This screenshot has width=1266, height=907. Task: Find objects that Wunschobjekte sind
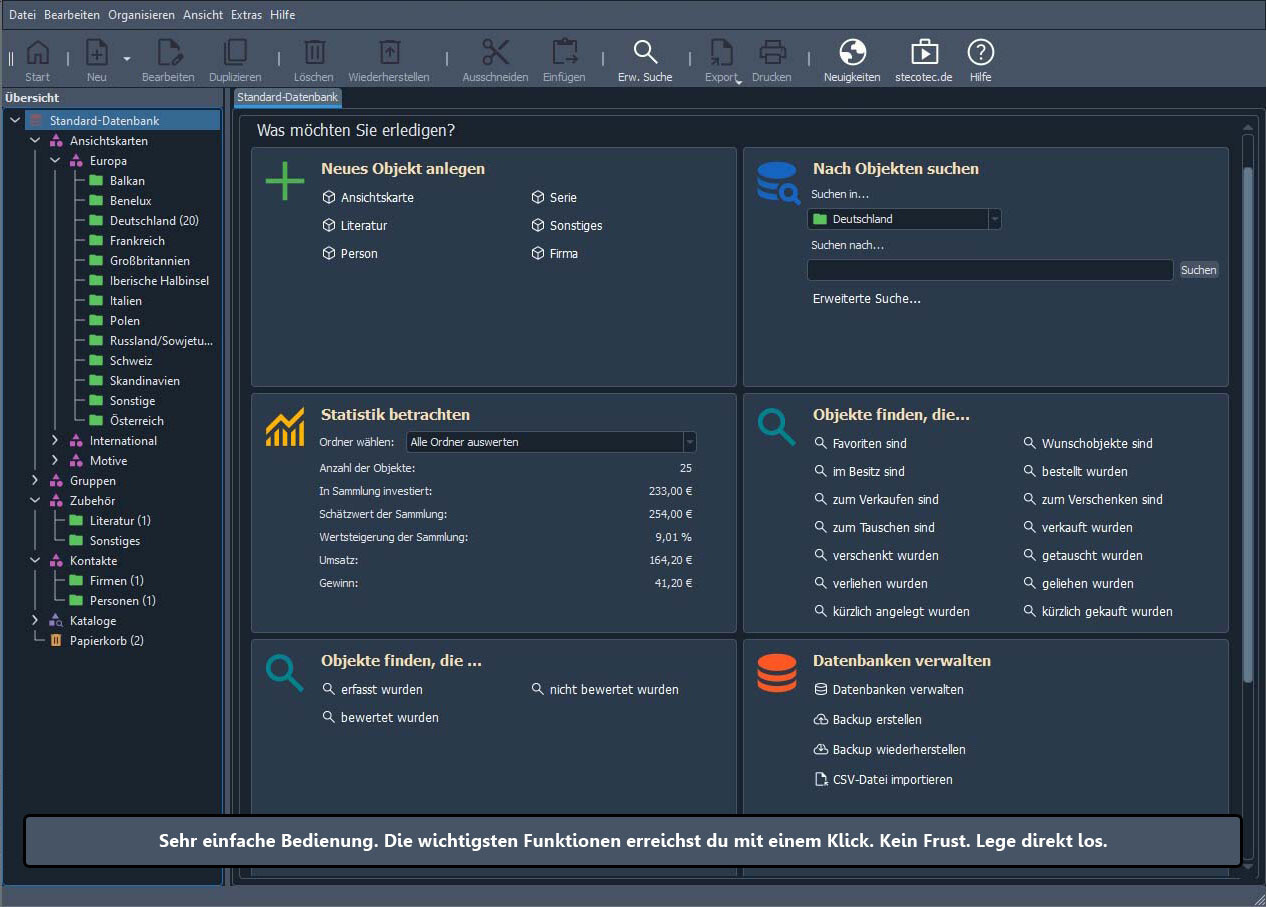pos(1088,443)
